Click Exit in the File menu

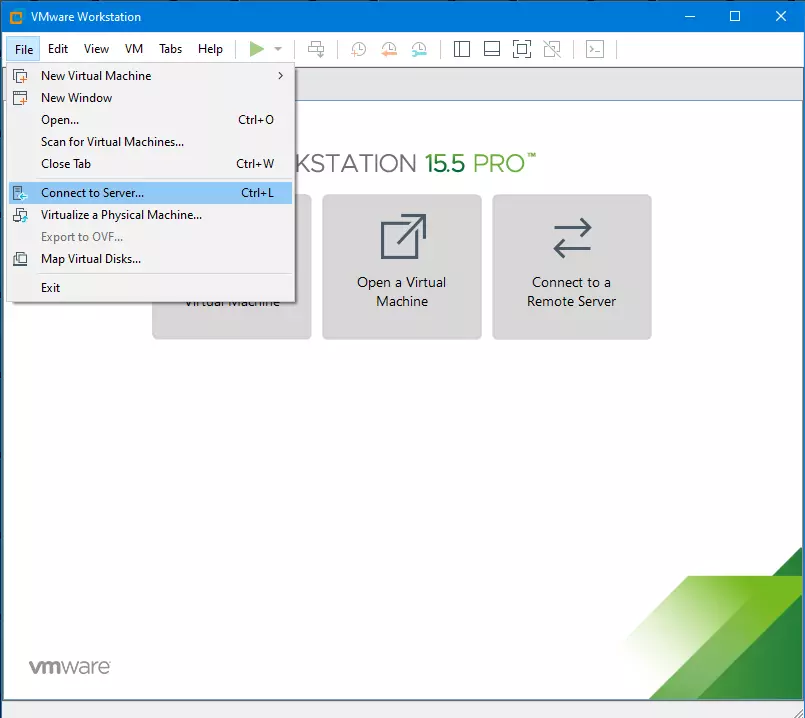(50, 288)
